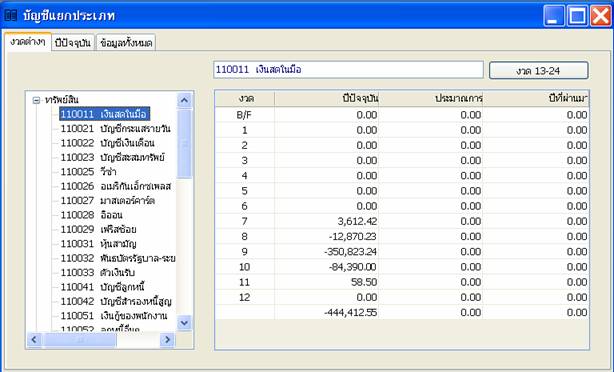614x372 pixels.
Task: Select tree item 110011 เงินสดในมือ
Action: tap(104, 114)
